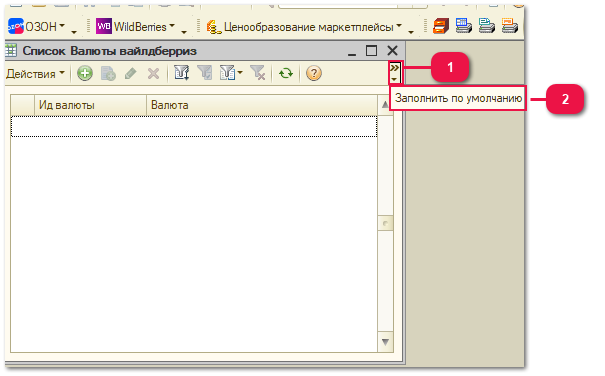Click the grayed delete X icon
The image size is (605, 376).
(x=154, y=73)
